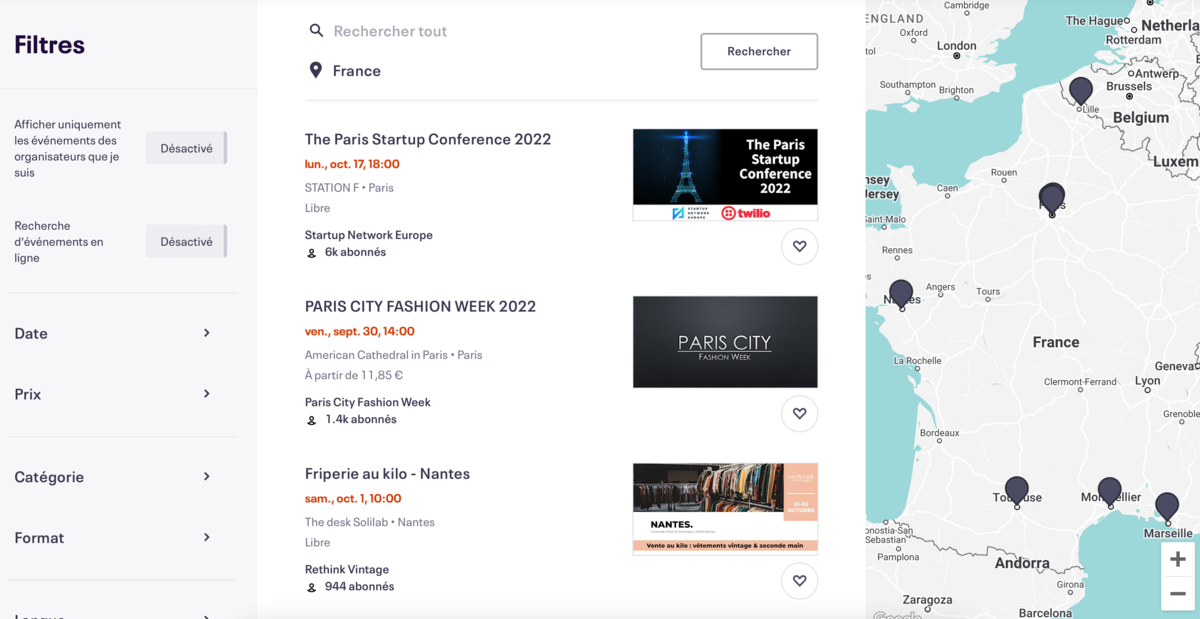
Task: Click price À partir de 11,85 €
Action: point(354,375)
